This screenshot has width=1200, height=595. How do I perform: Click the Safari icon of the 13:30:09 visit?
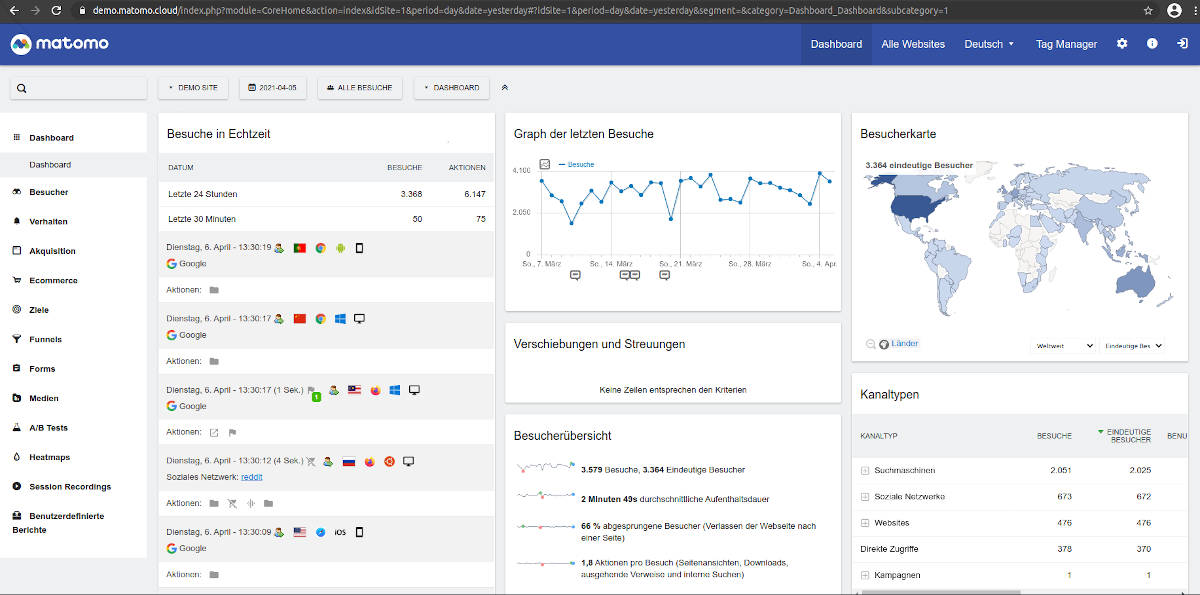point(320,532)
